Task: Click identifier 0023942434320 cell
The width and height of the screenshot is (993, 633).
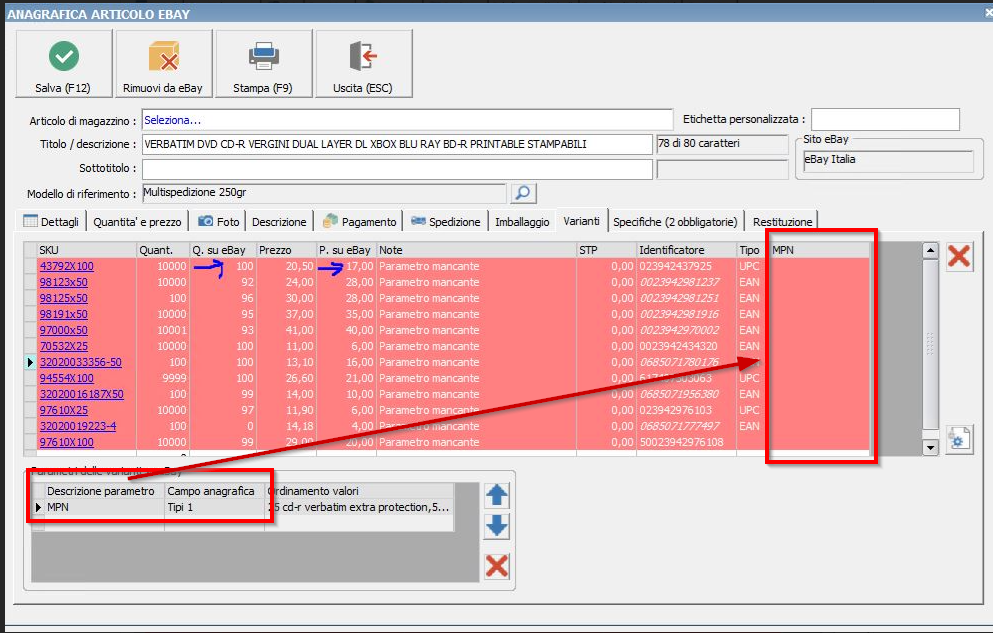Action: click(686, 346)
